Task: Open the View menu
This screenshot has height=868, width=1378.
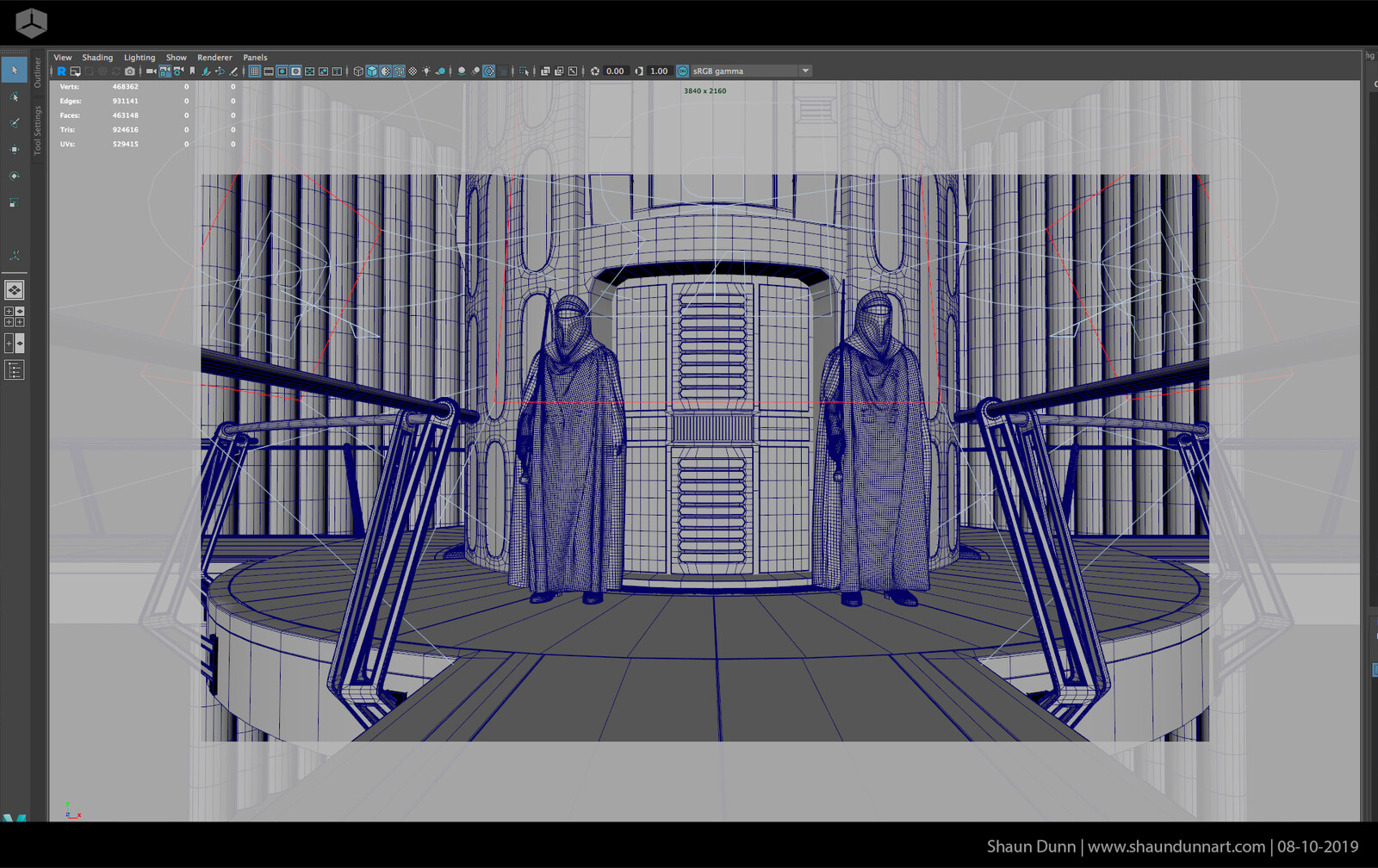Action: point(63,58)
